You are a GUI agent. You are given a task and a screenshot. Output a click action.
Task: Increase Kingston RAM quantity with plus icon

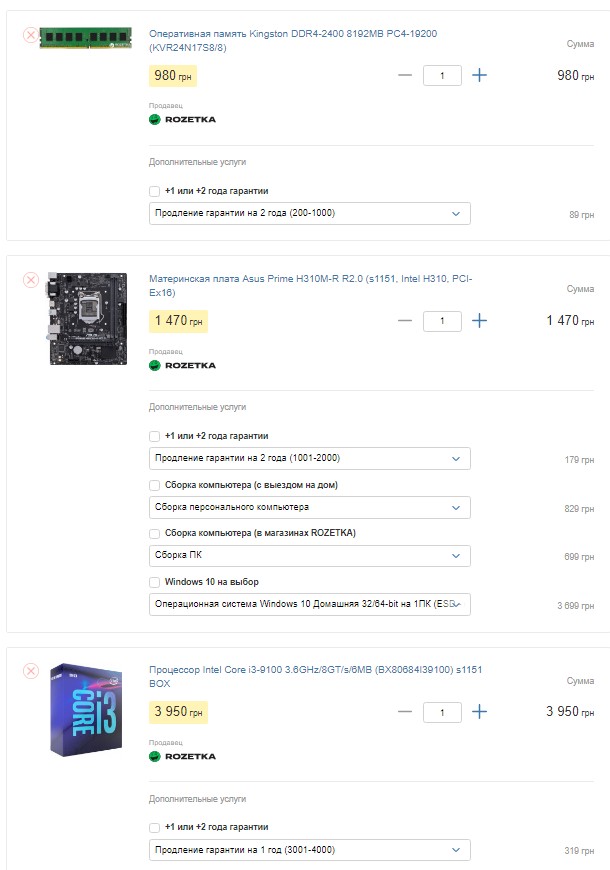tap(479, 75)
